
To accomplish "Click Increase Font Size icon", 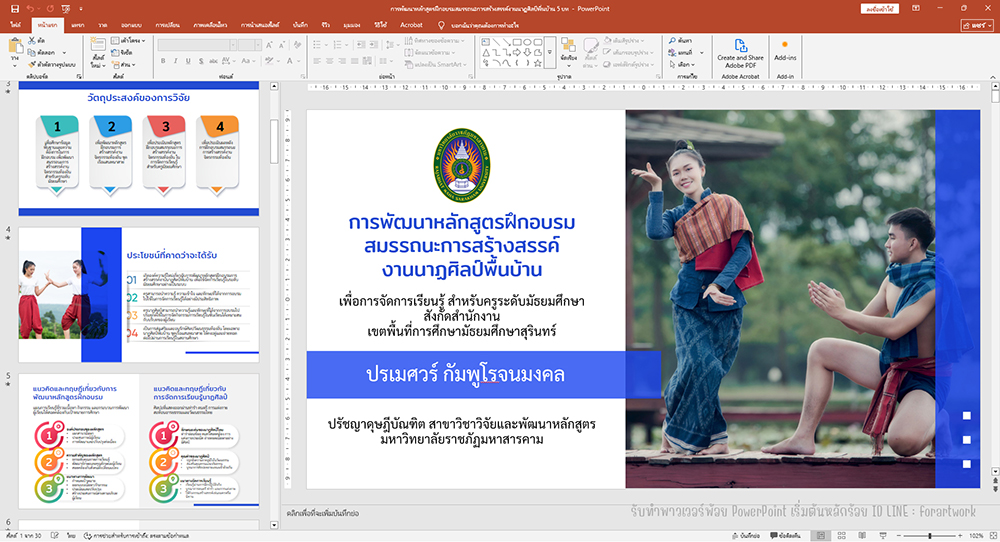I will (270, 45).
